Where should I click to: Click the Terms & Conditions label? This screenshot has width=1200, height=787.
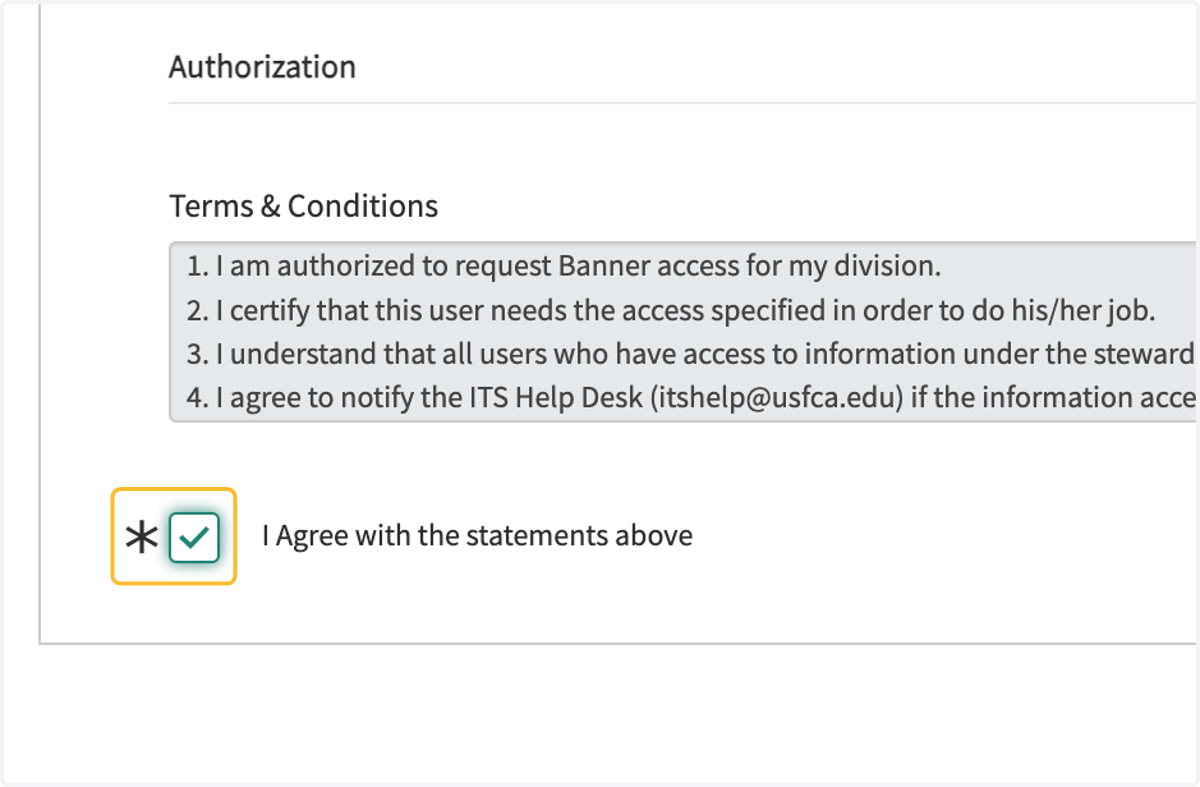(x=304, y=206)
